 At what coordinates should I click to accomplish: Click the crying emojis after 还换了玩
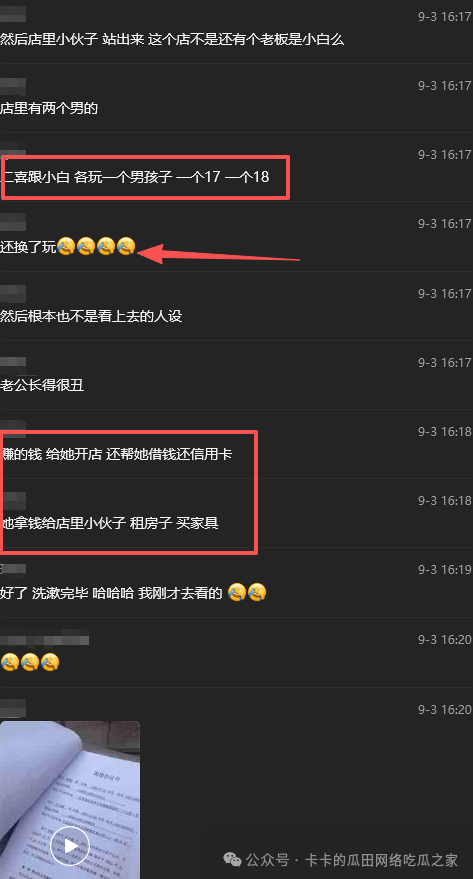tap(97, 247)
